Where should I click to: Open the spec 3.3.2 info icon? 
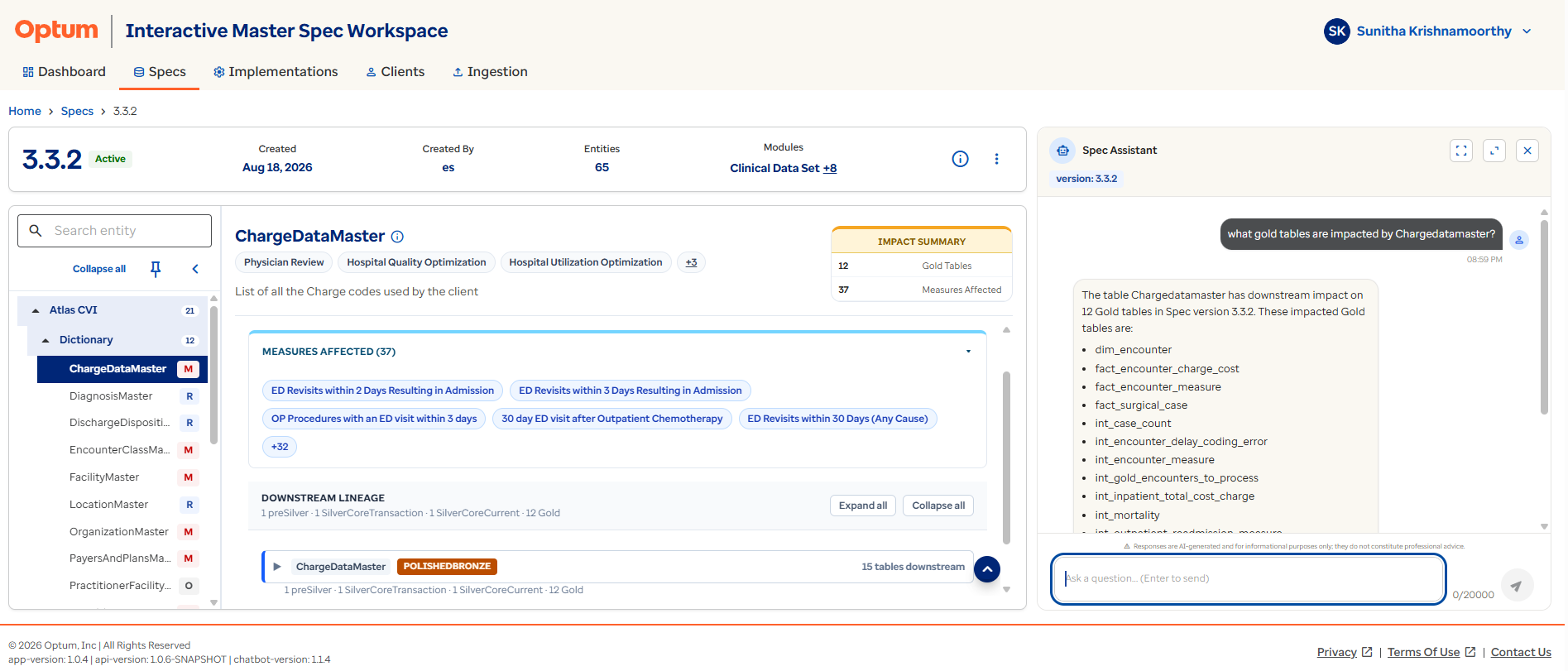(960, 159)
